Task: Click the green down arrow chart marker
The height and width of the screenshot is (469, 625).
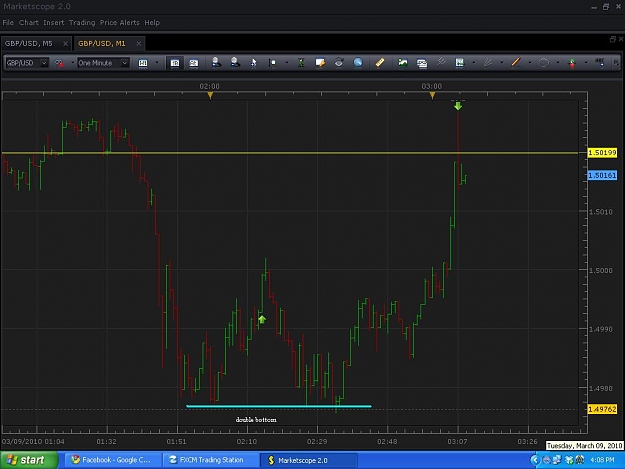Action: (x=458, y=106)
